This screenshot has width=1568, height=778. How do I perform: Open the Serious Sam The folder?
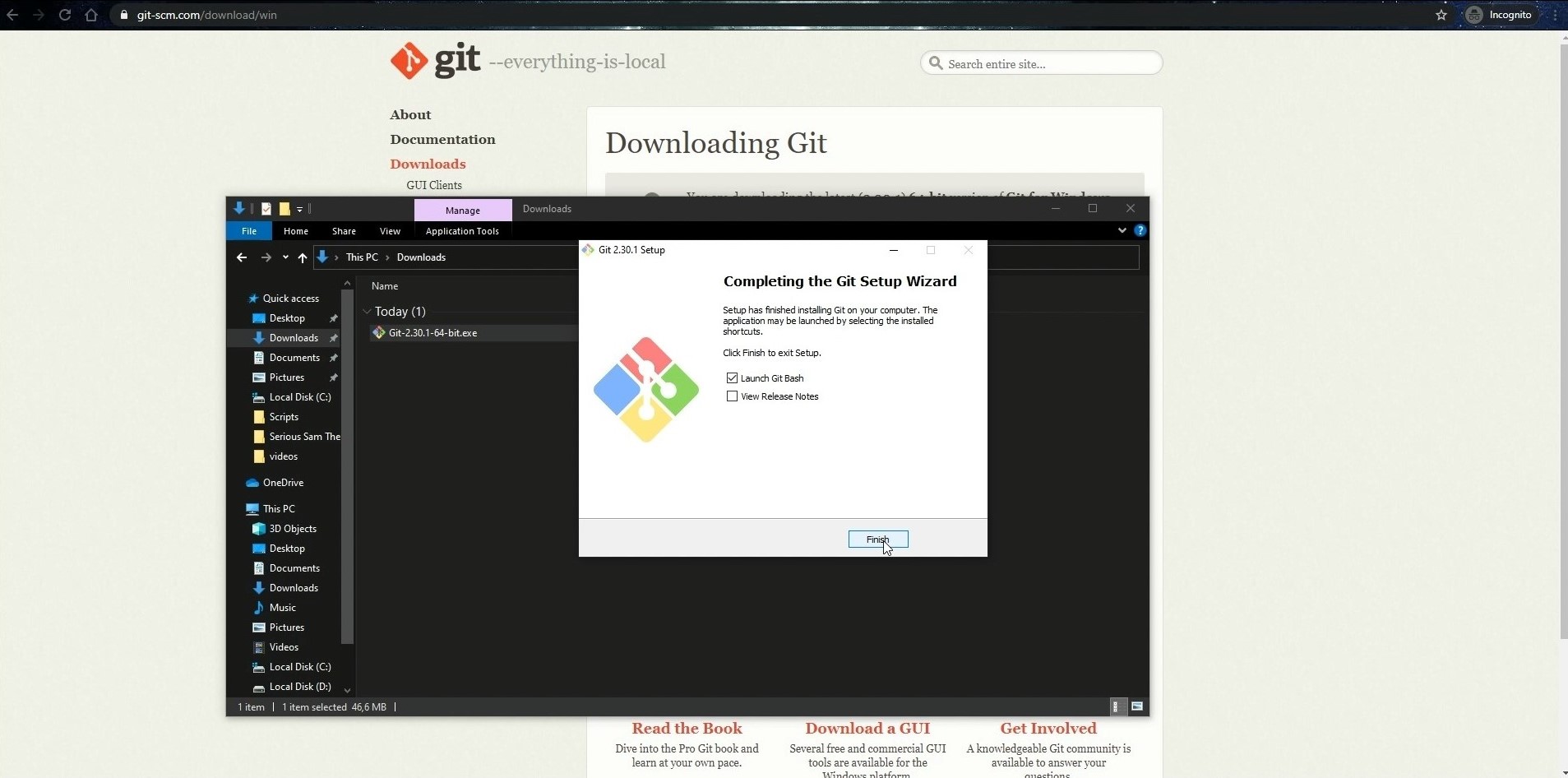pos(304,437)
